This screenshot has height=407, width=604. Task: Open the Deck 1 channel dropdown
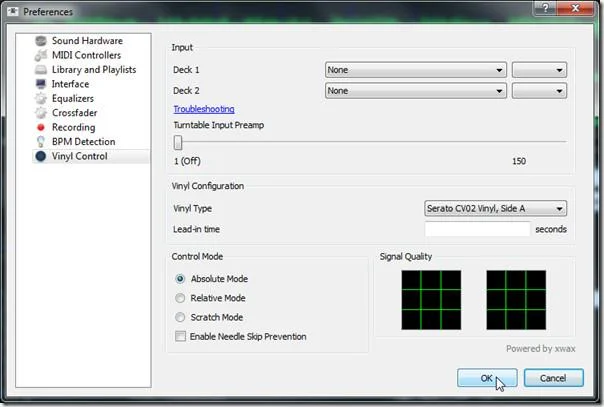click(539, 70)
